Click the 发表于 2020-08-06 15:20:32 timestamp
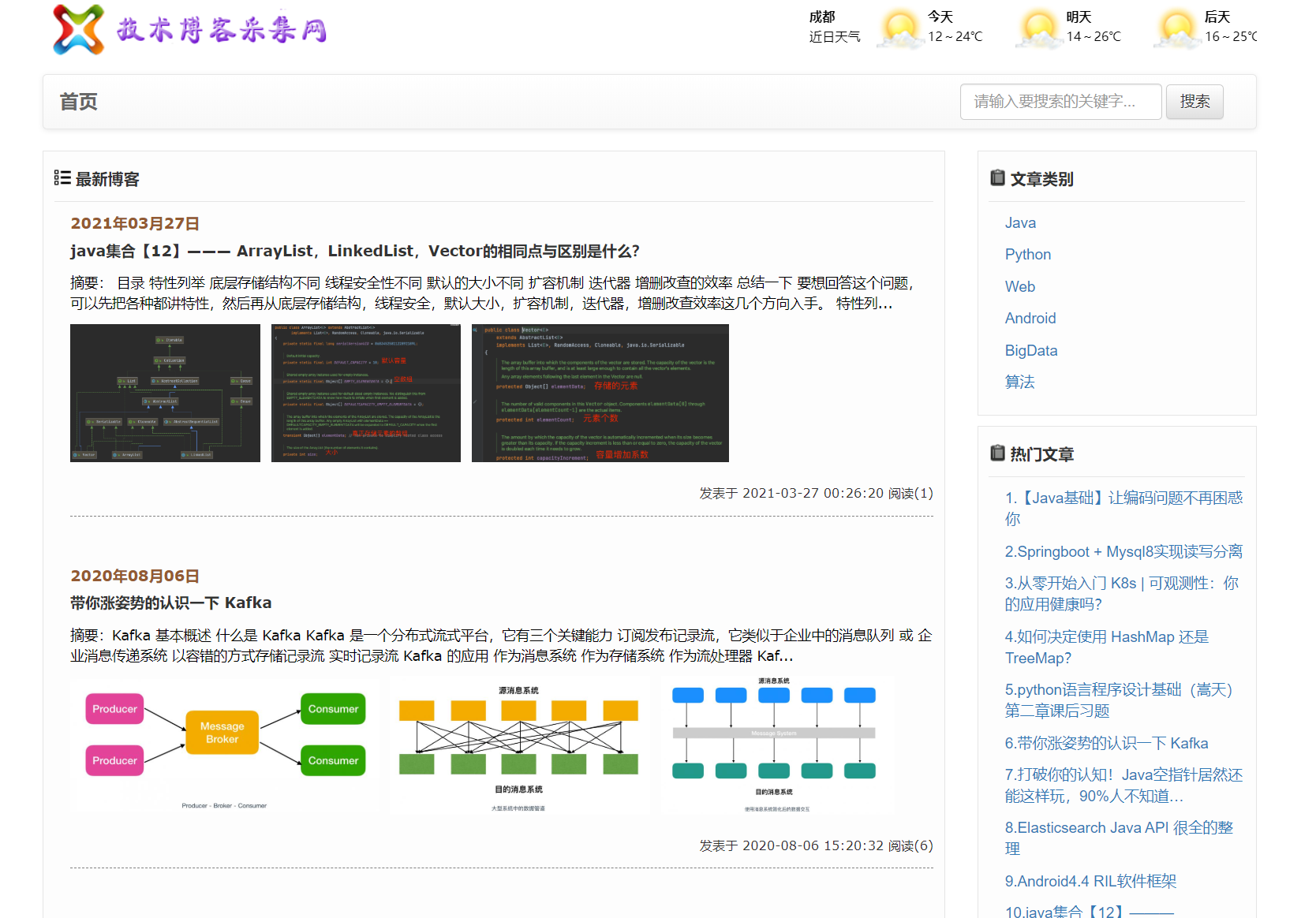The image size is (1316, 918). (x=791, y=845)
